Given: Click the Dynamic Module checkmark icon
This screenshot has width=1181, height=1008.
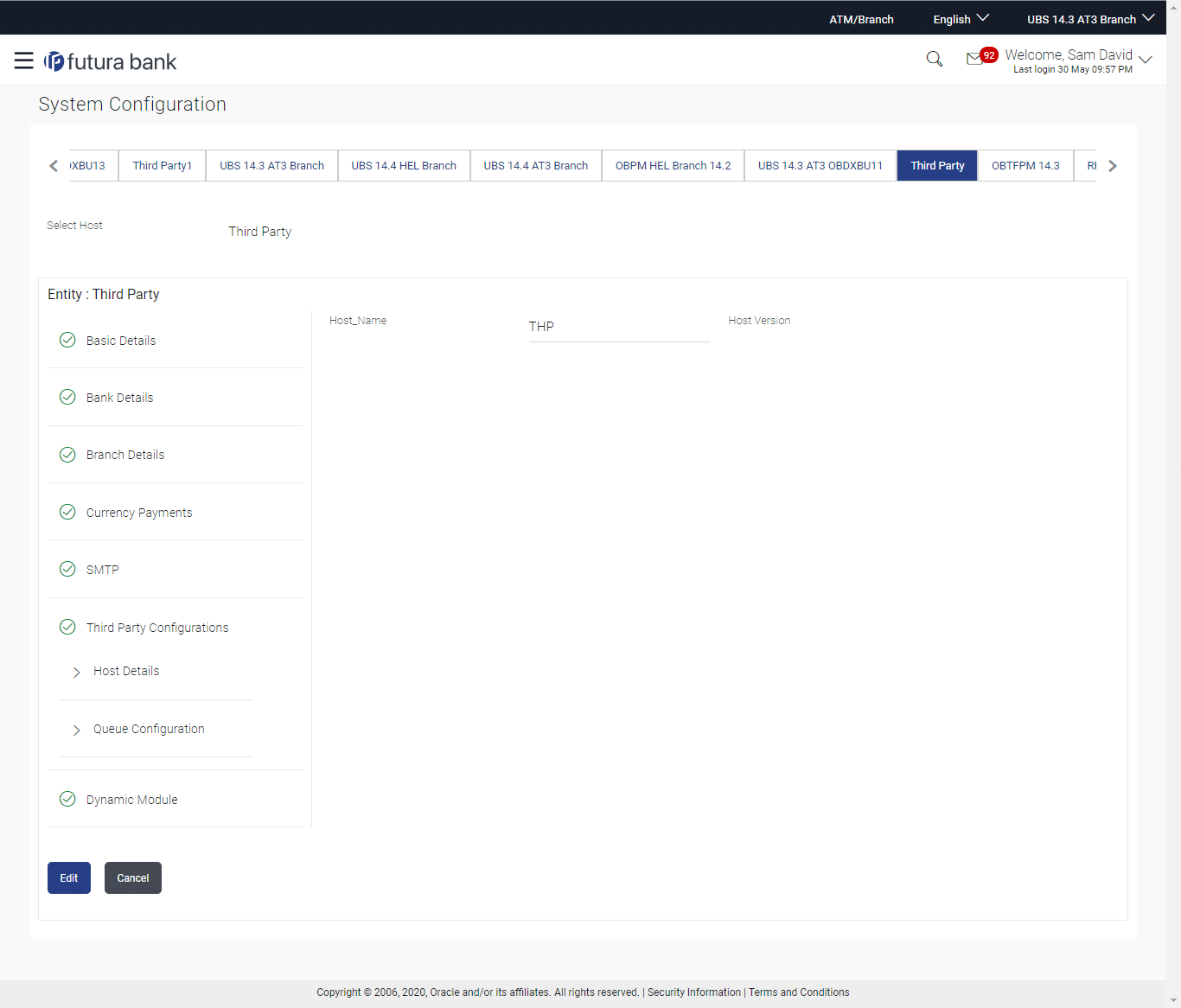Looking at the screenshot, I should [x=67, y=799].
